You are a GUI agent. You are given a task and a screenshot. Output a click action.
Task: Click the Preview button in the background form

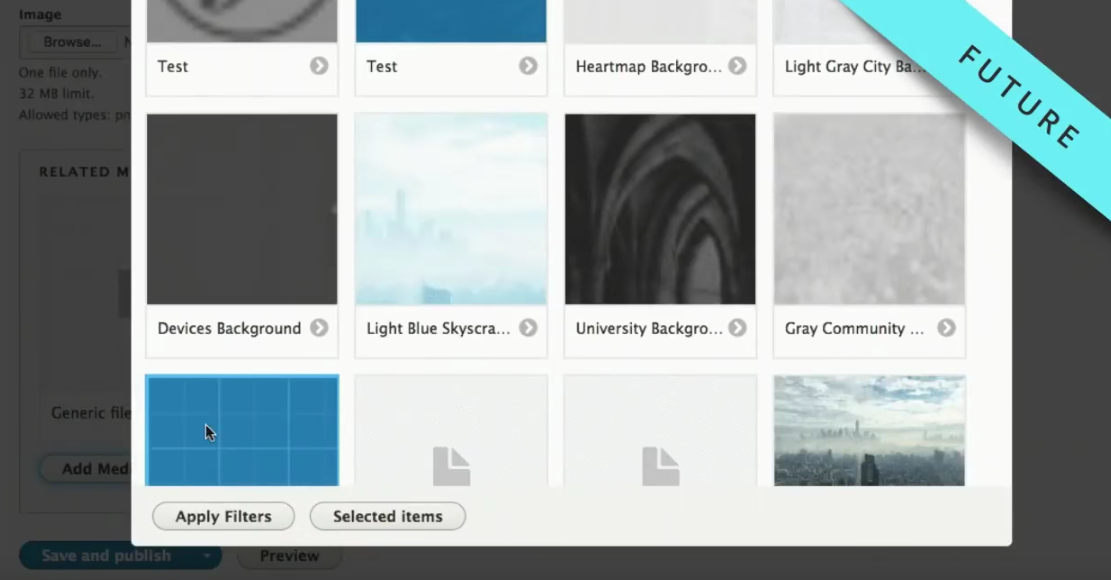[x=289, y=556]
